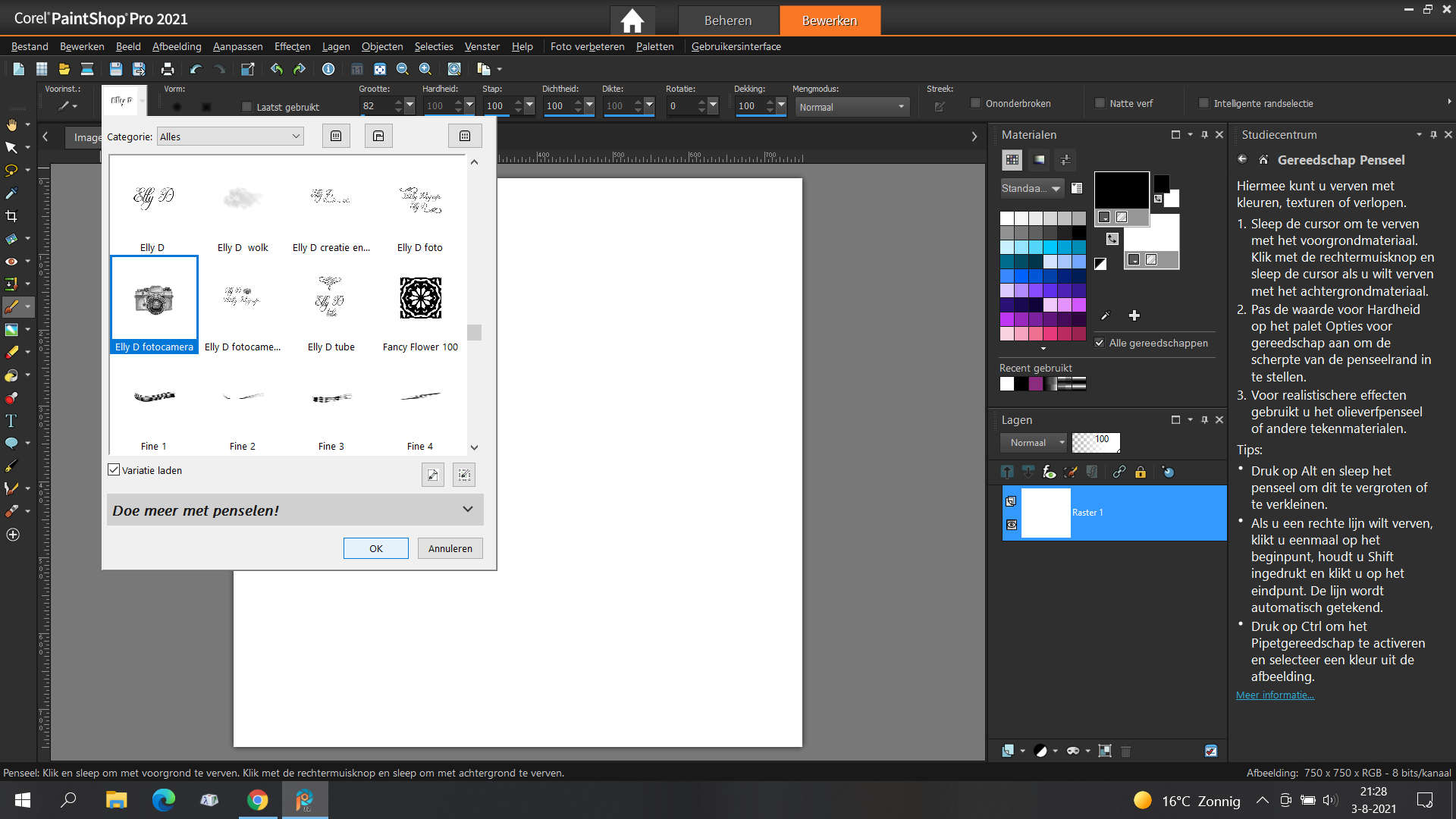The width and height of the screenshot is (1456, 819).
Task: Enable Intelligente randselectie checkbox
Action: [x=1203, y=103]
